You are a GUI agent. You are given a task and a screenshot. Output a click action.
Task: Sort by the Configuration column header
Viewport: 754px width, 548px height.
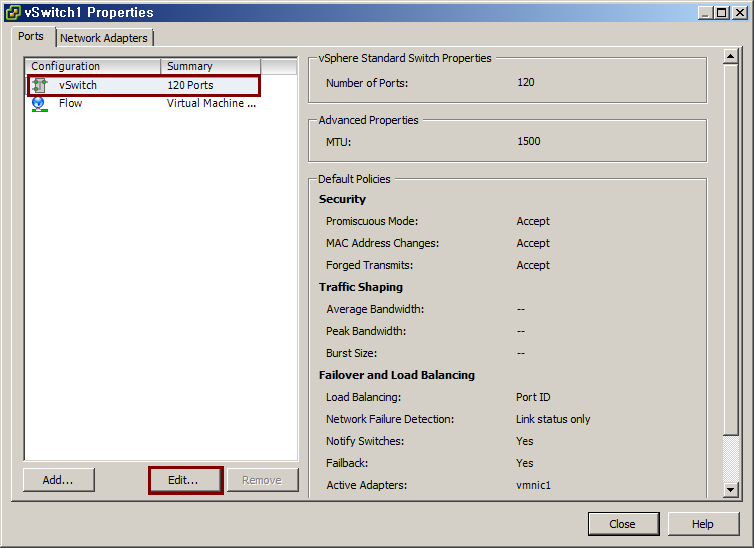[x=93, y=66]
